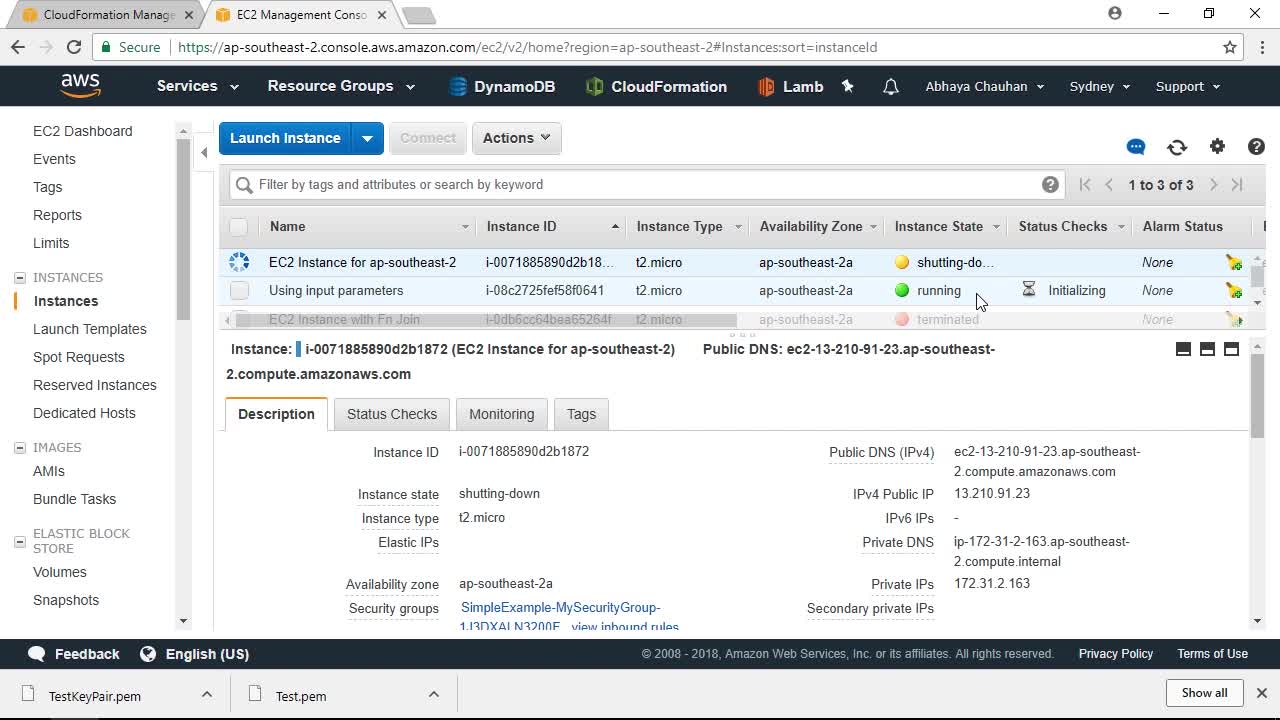
Task: Close the downloads bar
Action: pyautogui.click(x=1262, y=693)
